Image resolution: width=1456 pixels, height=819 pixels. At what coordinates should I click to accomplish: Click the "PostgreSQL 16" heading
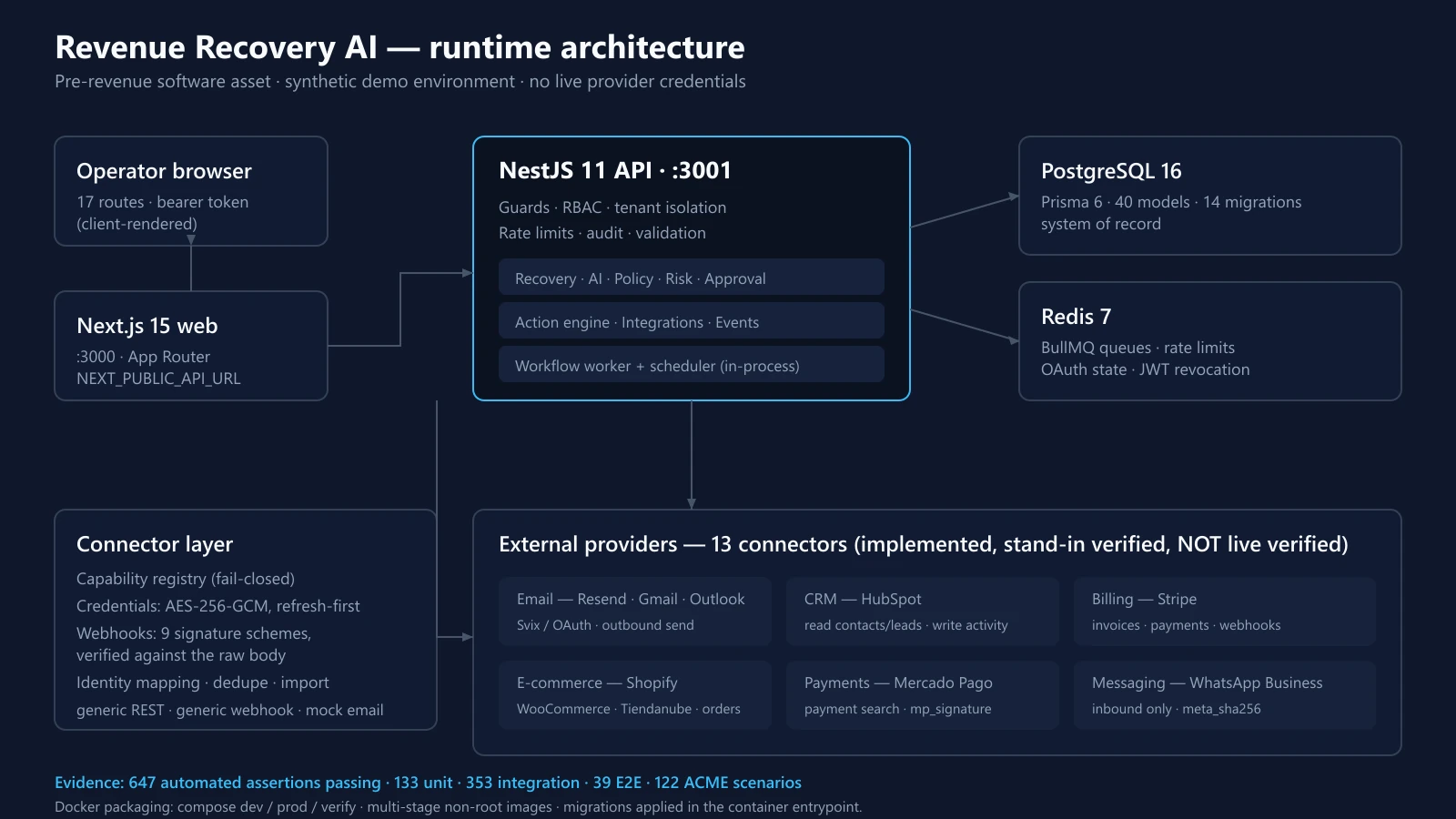coord(1111,171)
